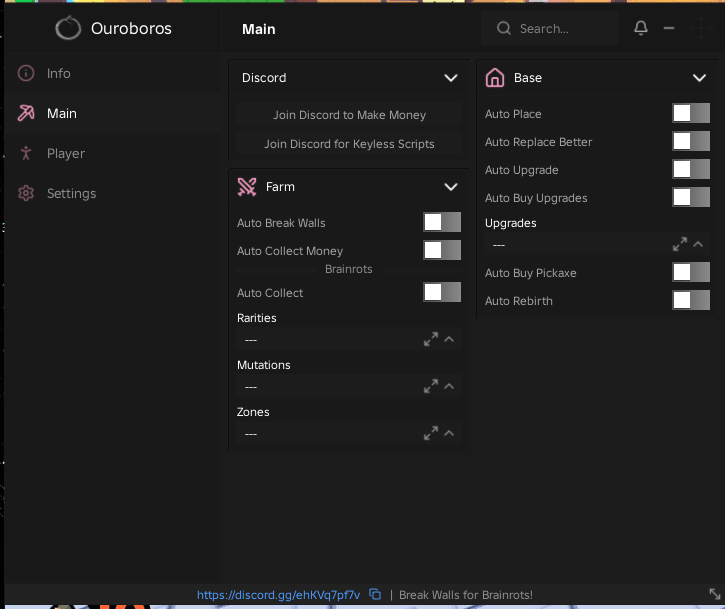The image size is (725, 609).
Task: Click into the Search field
Action: tap(550, 28)
